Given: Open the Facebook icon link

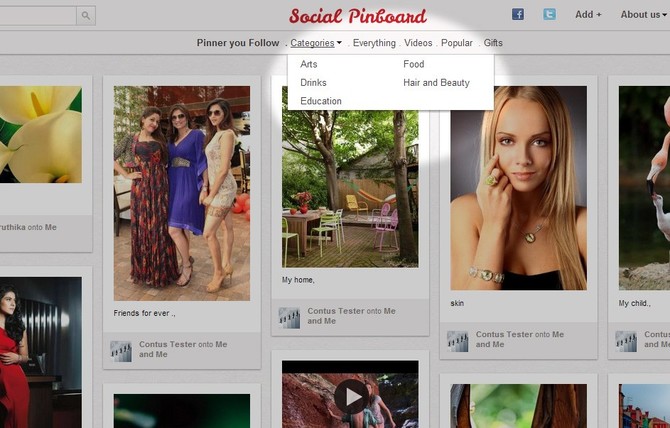Looking at the screenshot, I should tap(518, 15).
